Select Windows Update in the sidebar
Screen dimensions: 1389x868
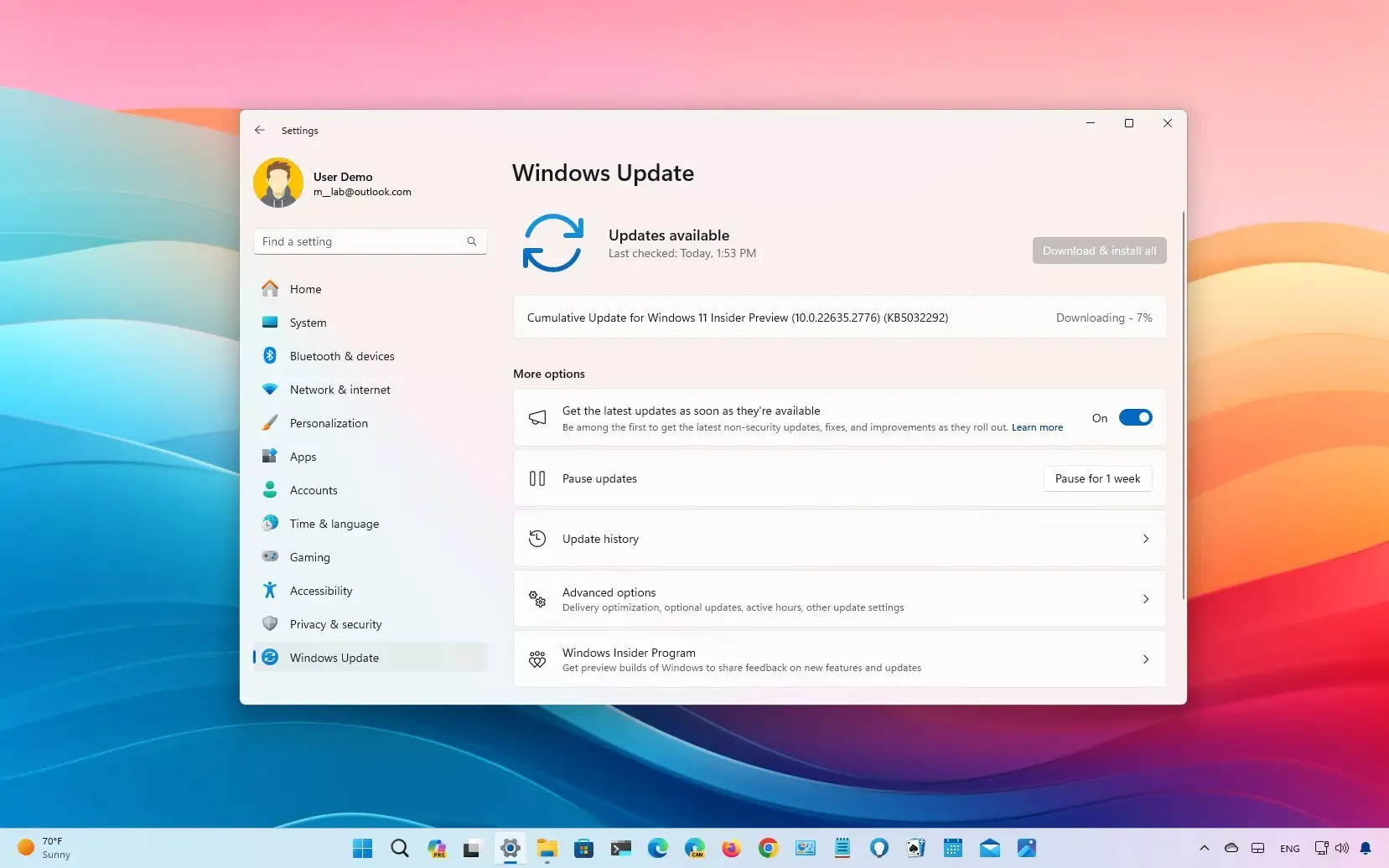[334, 657]
